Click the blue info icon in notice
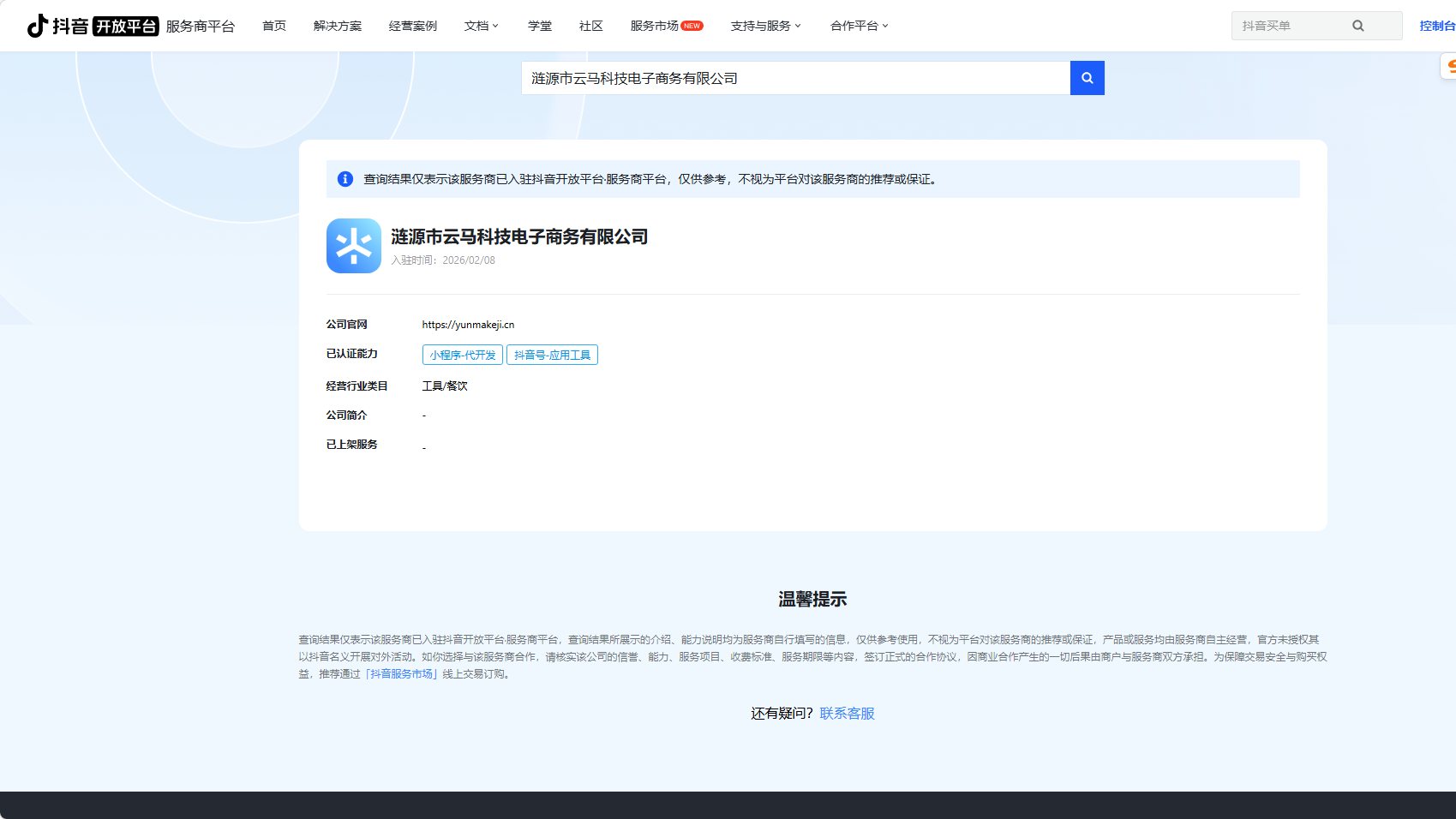 coord(345,179)
